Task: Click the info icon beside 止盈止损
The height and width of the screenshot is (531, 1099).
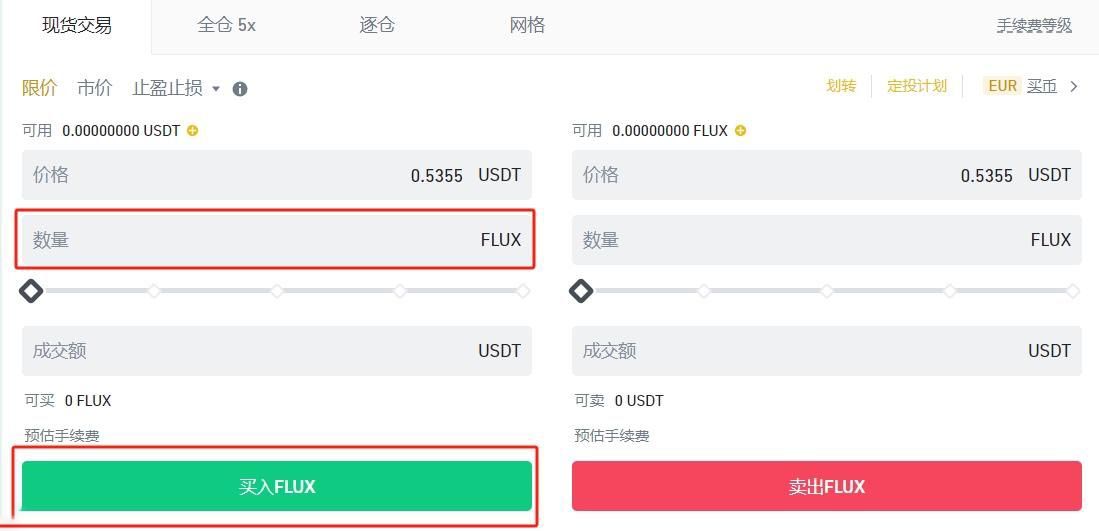Action: click(240, 89)
